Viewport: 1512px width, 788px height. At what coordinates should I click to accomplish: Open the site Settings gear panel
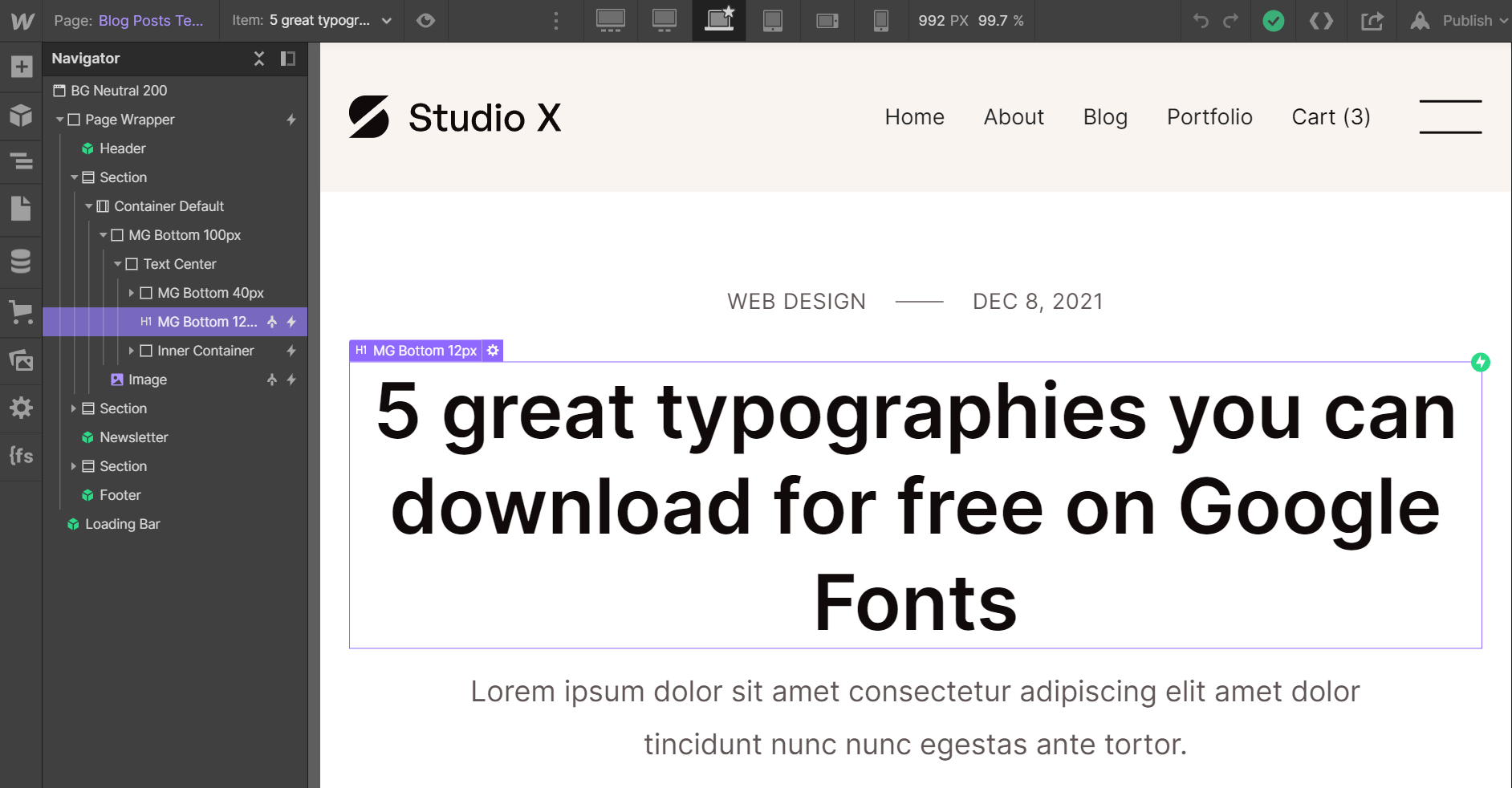(x=22, y=408)
